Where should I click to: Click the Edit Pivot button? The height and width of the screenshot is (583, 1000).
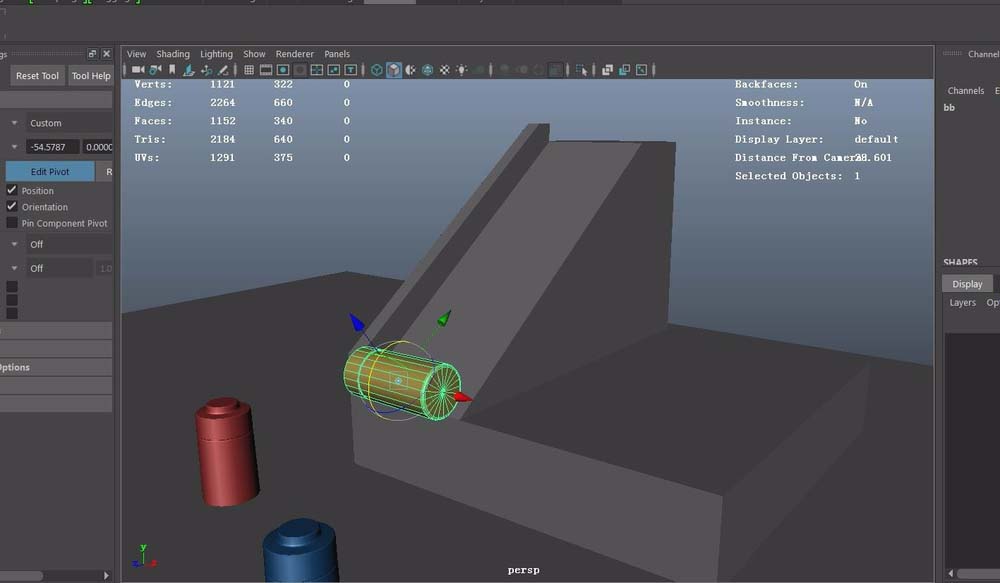point(50,172)
